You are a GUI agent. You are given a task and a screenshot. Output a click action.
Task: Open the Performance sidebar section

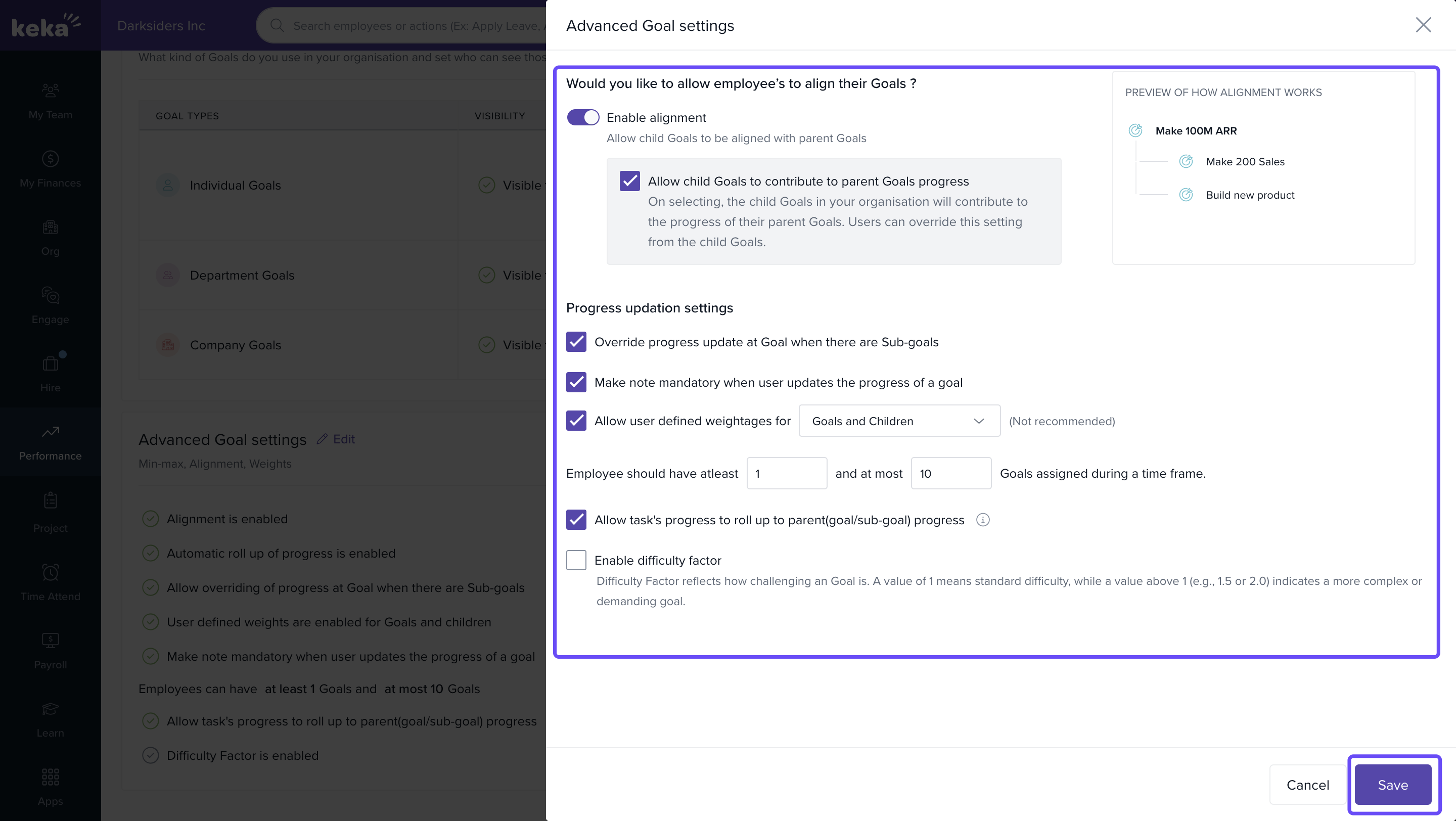[x=51, y=442]
